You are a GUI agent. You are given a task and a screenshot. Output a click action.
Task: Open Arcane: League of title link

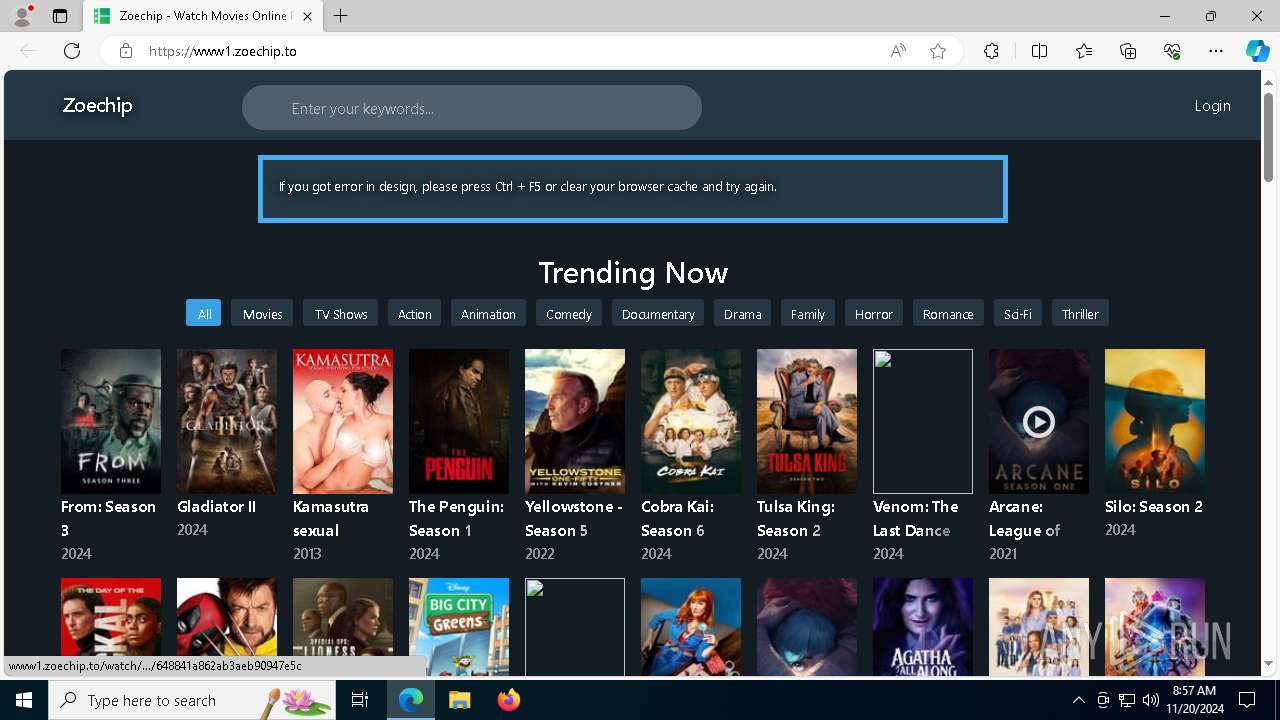click(1024, 518)
